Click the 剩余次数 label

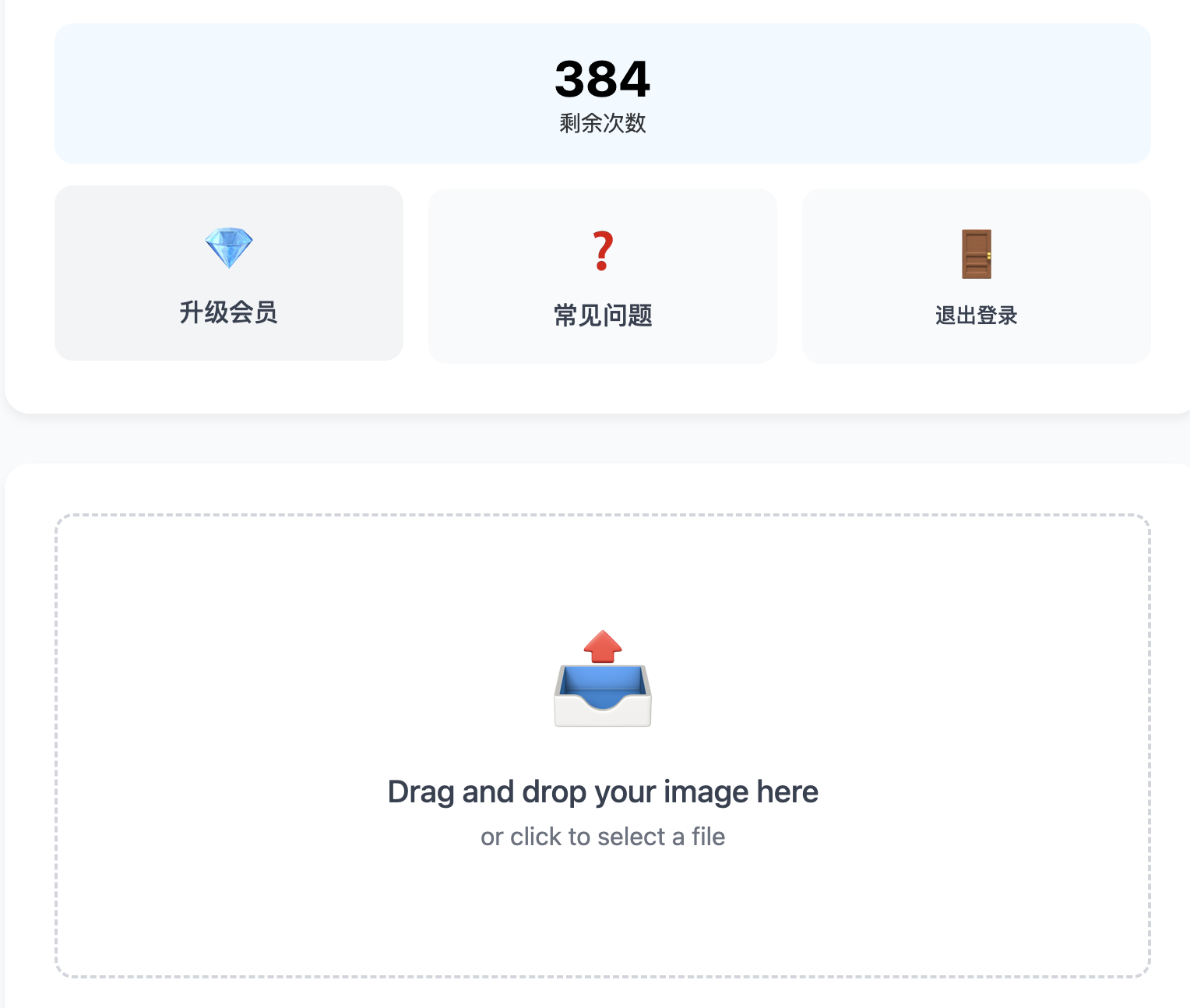point(603,123)
